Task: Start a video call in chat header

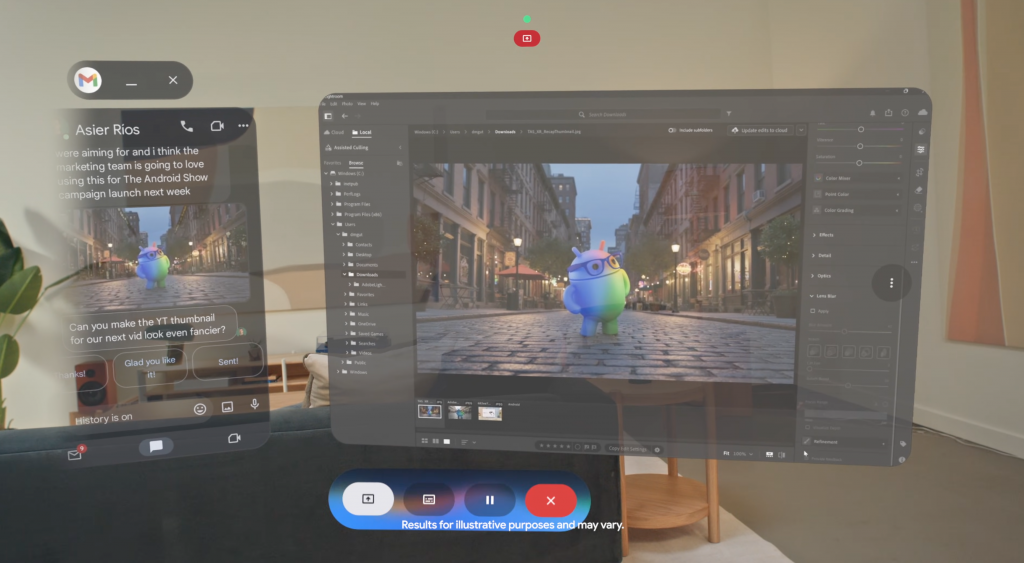Action: [216, 127]
